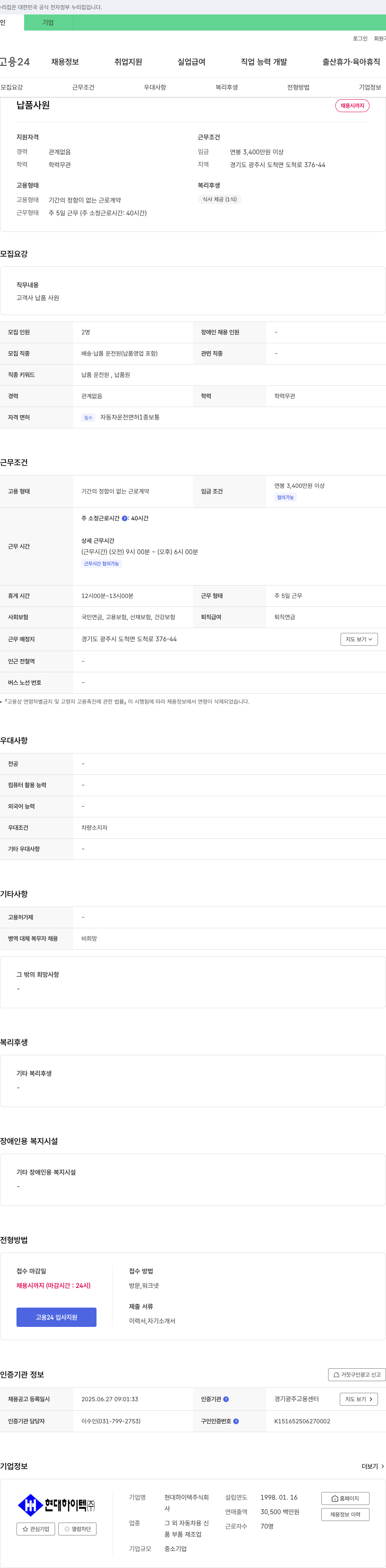Click the 식사 제공 (1식) benefit tag
The height and width of the screenshot is (1568, 386).
(x=220, y=199)
